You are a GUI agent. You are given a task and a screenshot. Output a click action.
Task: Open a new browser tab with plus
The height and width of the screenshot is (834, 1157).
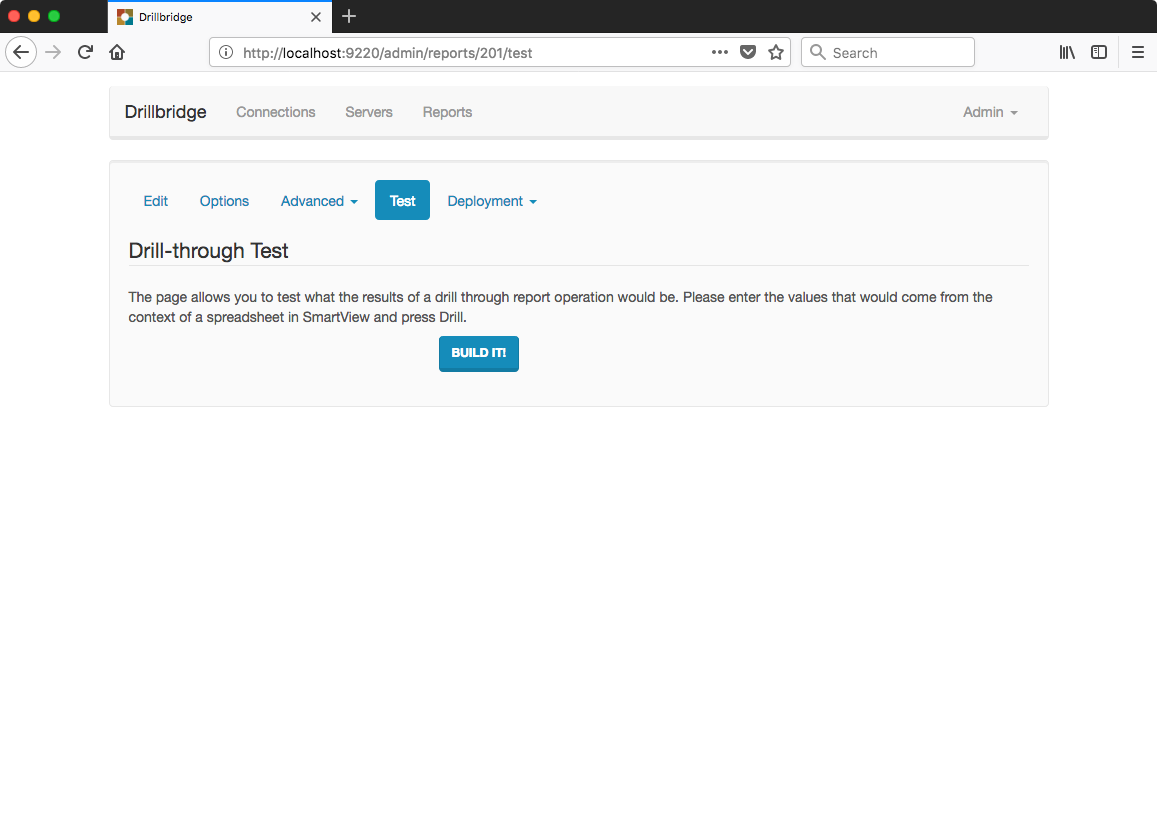[349, 16]
